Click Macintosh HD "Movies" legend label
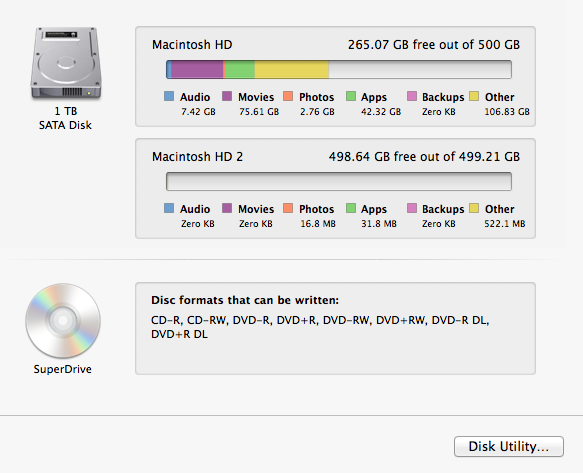Screen dimensions: 583x473 256,97
